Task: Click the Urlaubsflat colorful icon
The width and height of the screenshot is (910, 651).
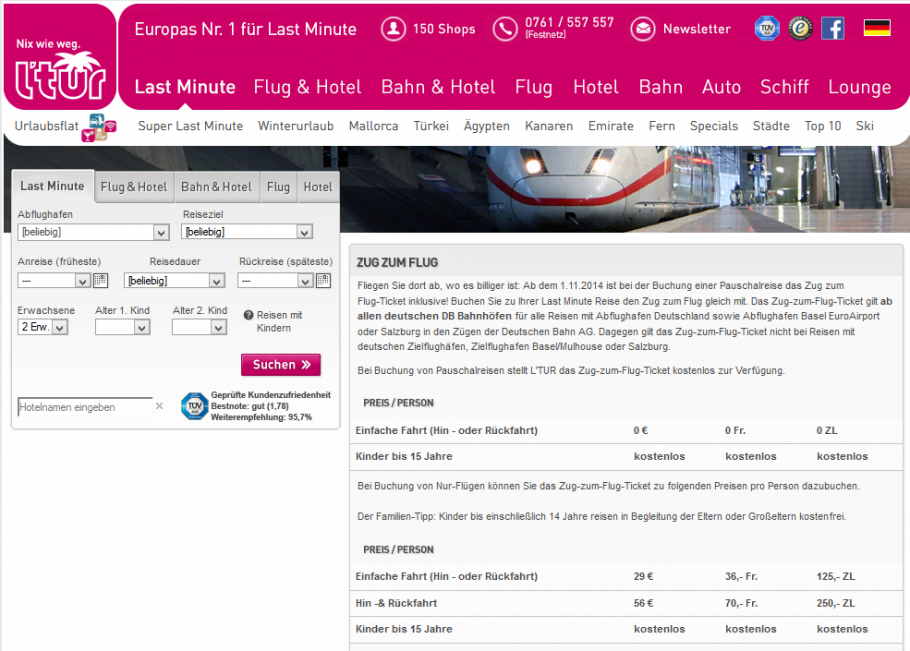Action: 99,128
